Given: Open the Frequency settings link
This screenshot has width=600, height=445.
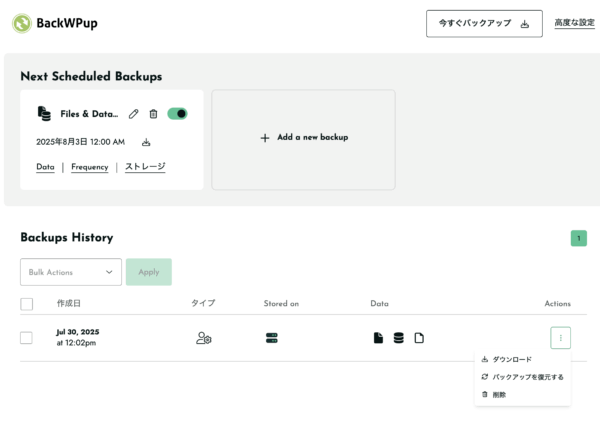Looking at the screenshot, I should pos(90,167).
